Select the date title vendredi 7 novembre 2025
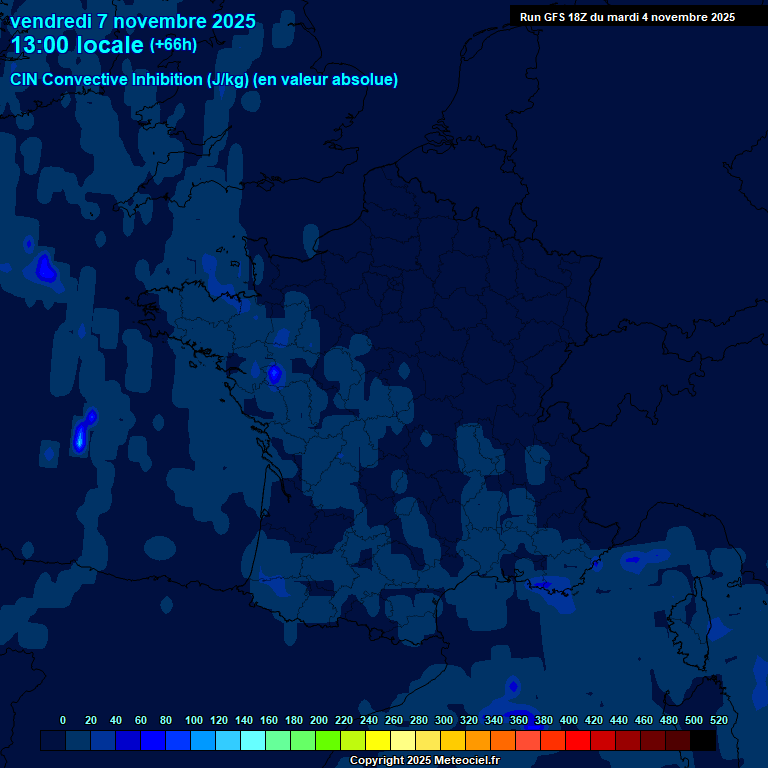 pos(132,21)
